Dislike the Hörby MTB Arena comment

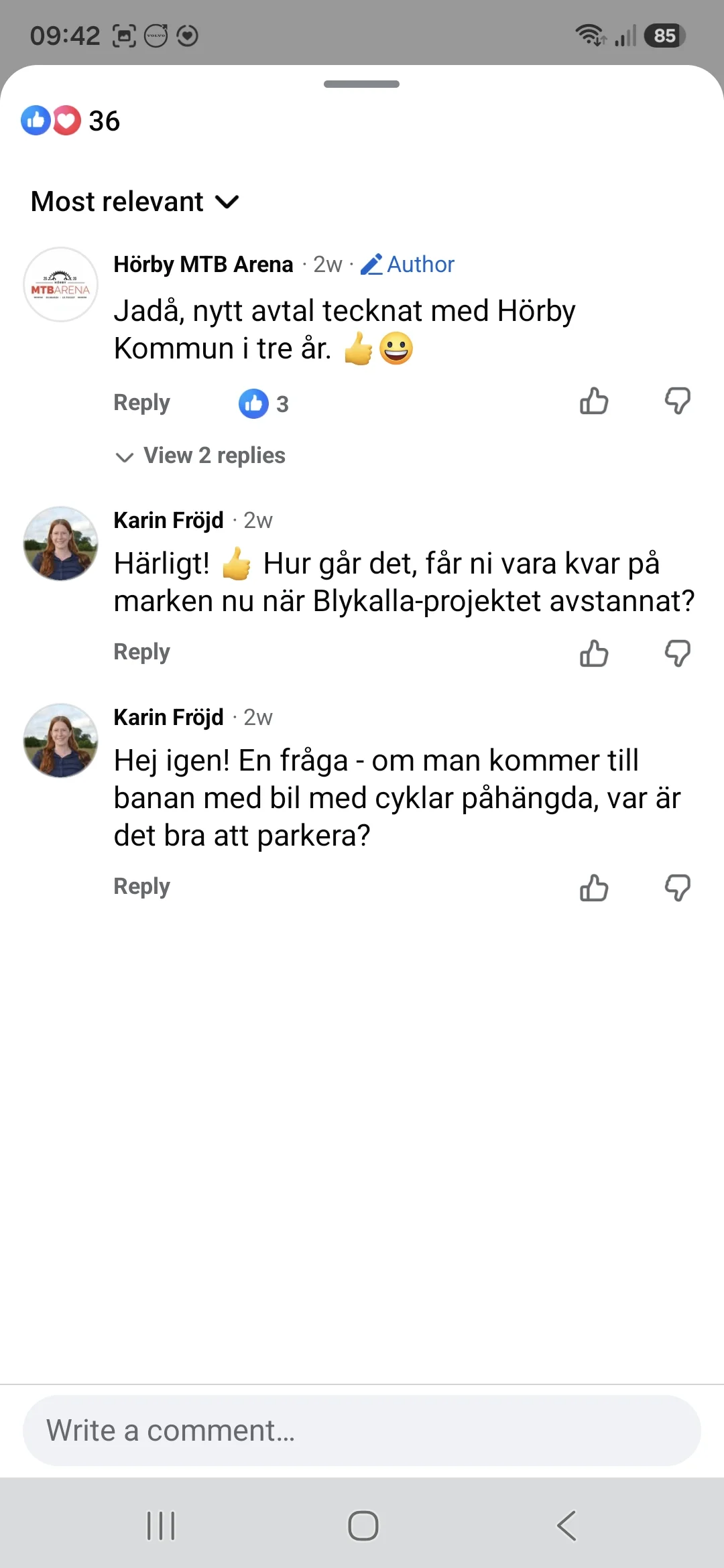pyautogui.click(x=677, y=401)
